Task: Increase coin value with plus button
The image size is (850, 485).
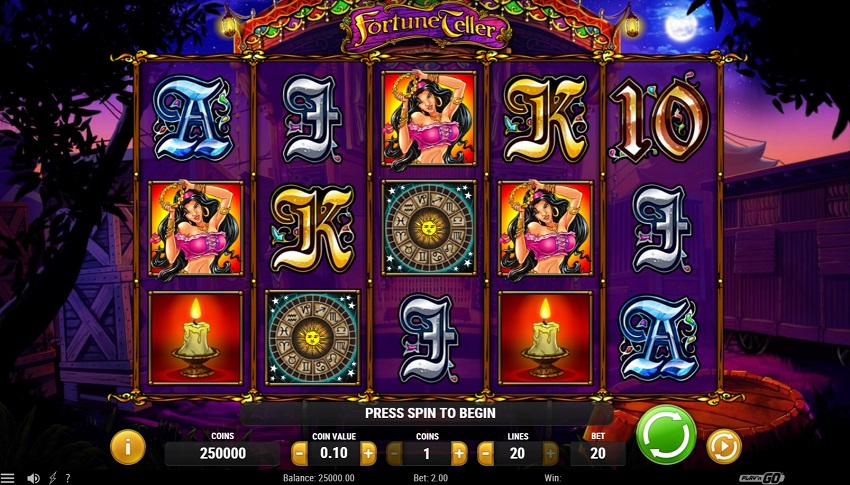Action: (368, 454)
